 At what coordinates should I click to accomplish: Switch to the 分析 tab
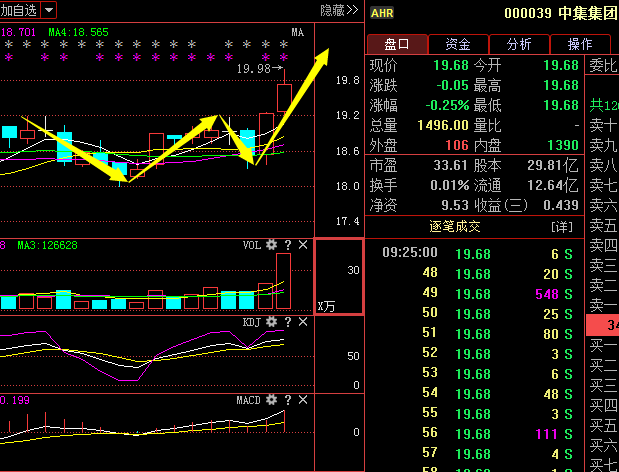click(519, 44)
